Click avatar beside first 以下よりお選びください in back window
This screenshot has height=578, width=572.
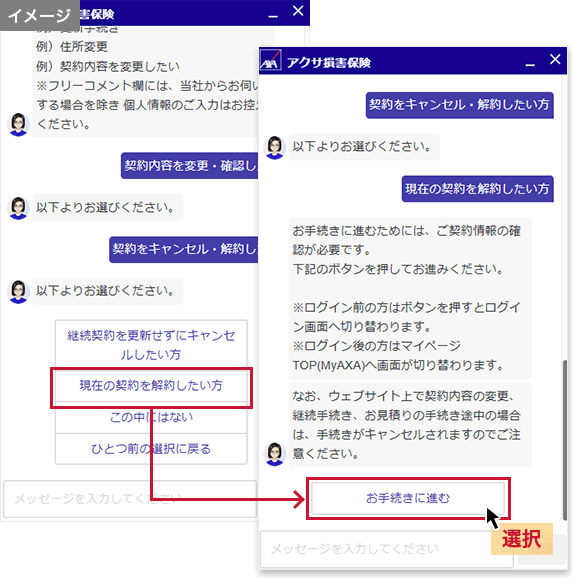pos(18,208)
